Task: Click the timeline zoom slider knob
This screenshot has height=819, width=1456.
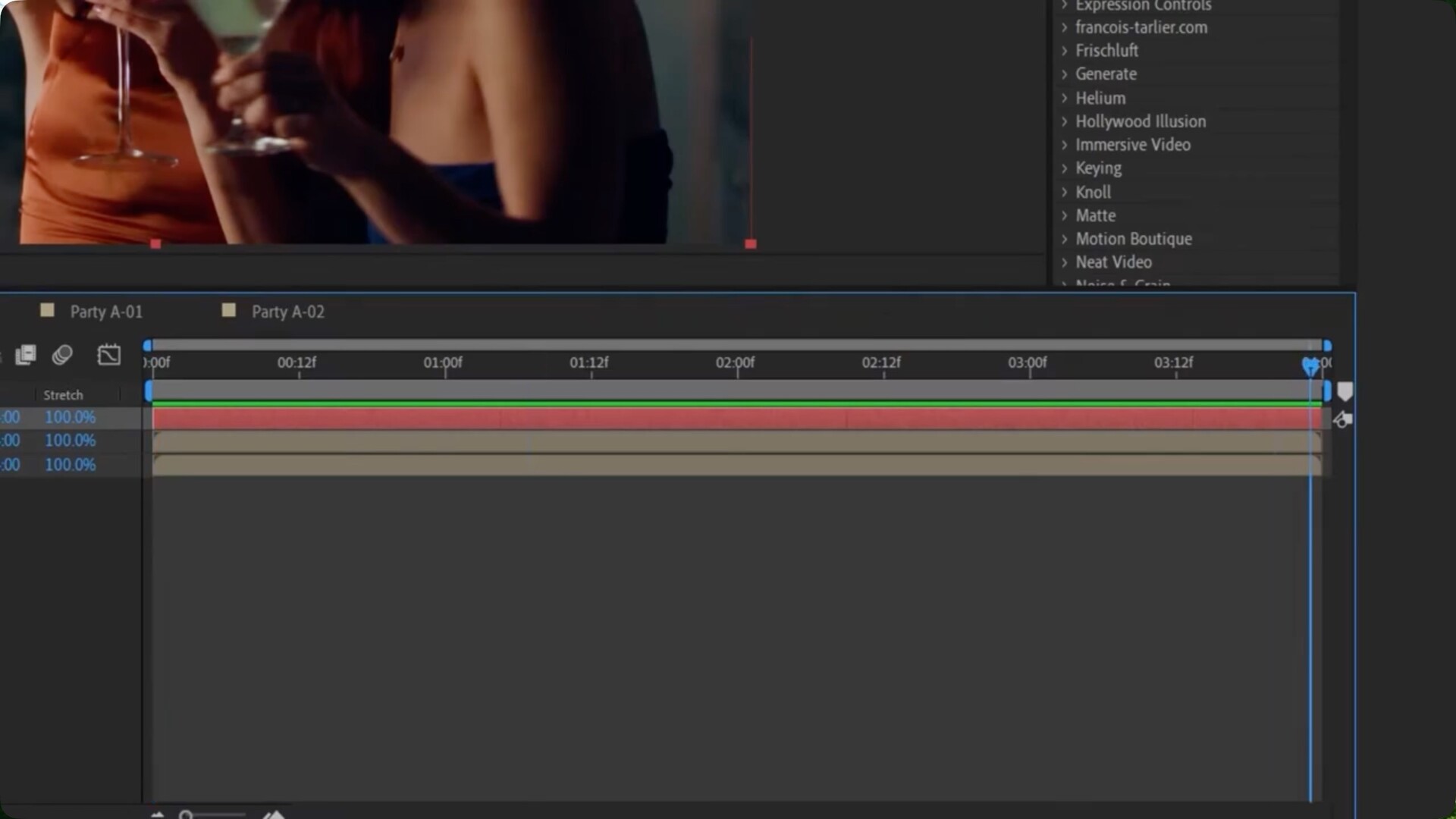Action: tap(186, 815)
